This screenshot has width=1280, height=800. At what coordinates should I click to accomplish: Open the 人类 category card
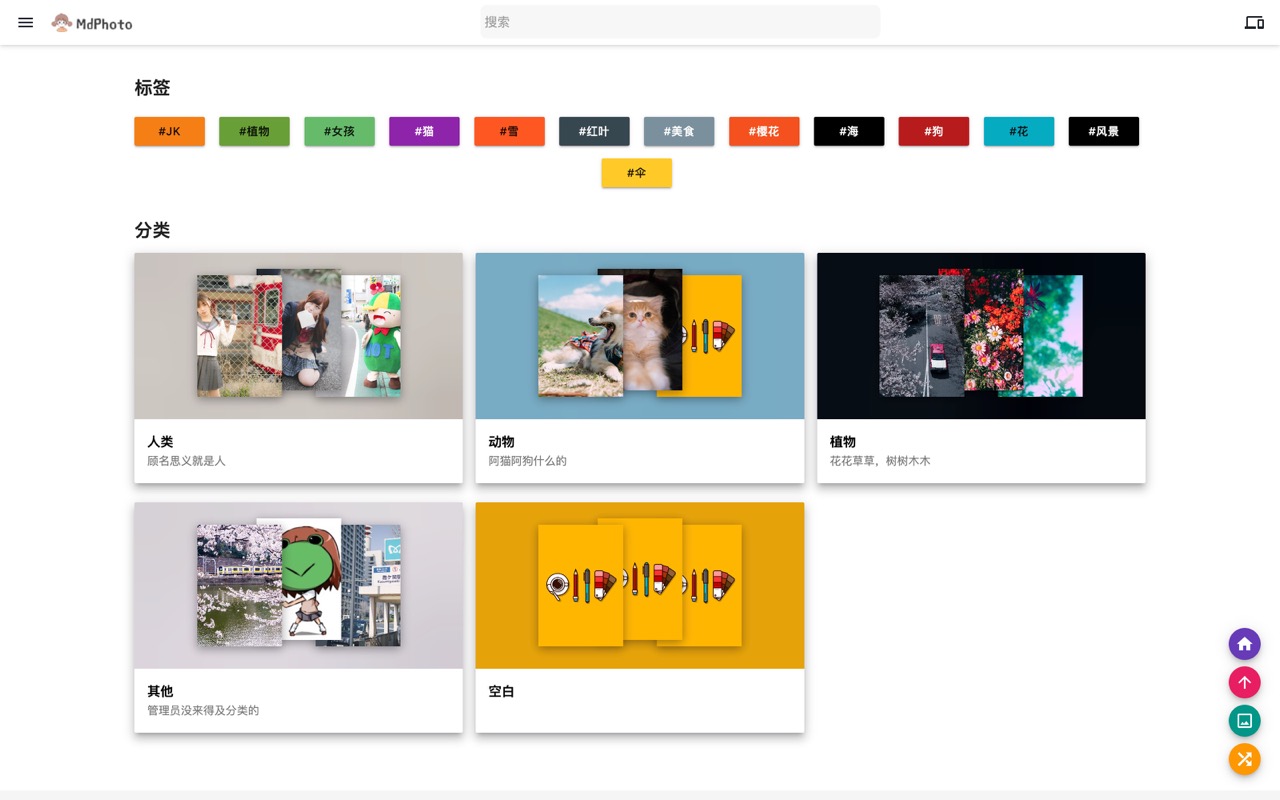[298, 450]
